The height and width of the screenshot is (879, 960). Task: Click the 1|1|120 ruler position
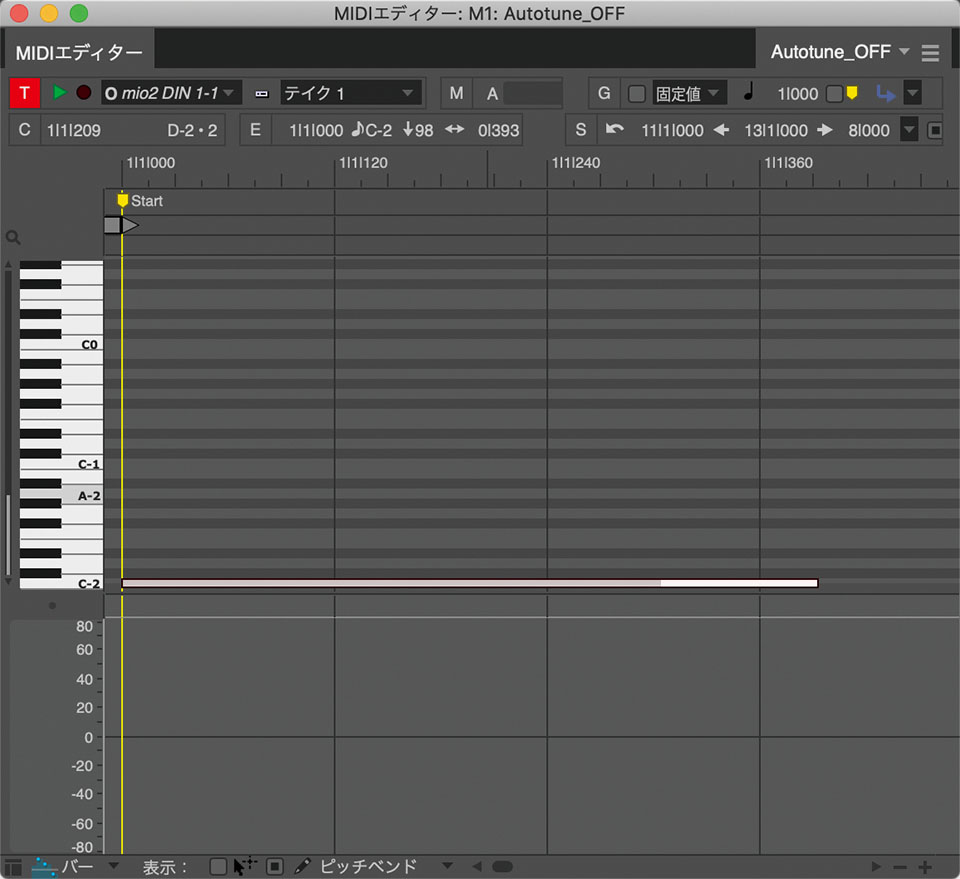(x=364, y=163)
